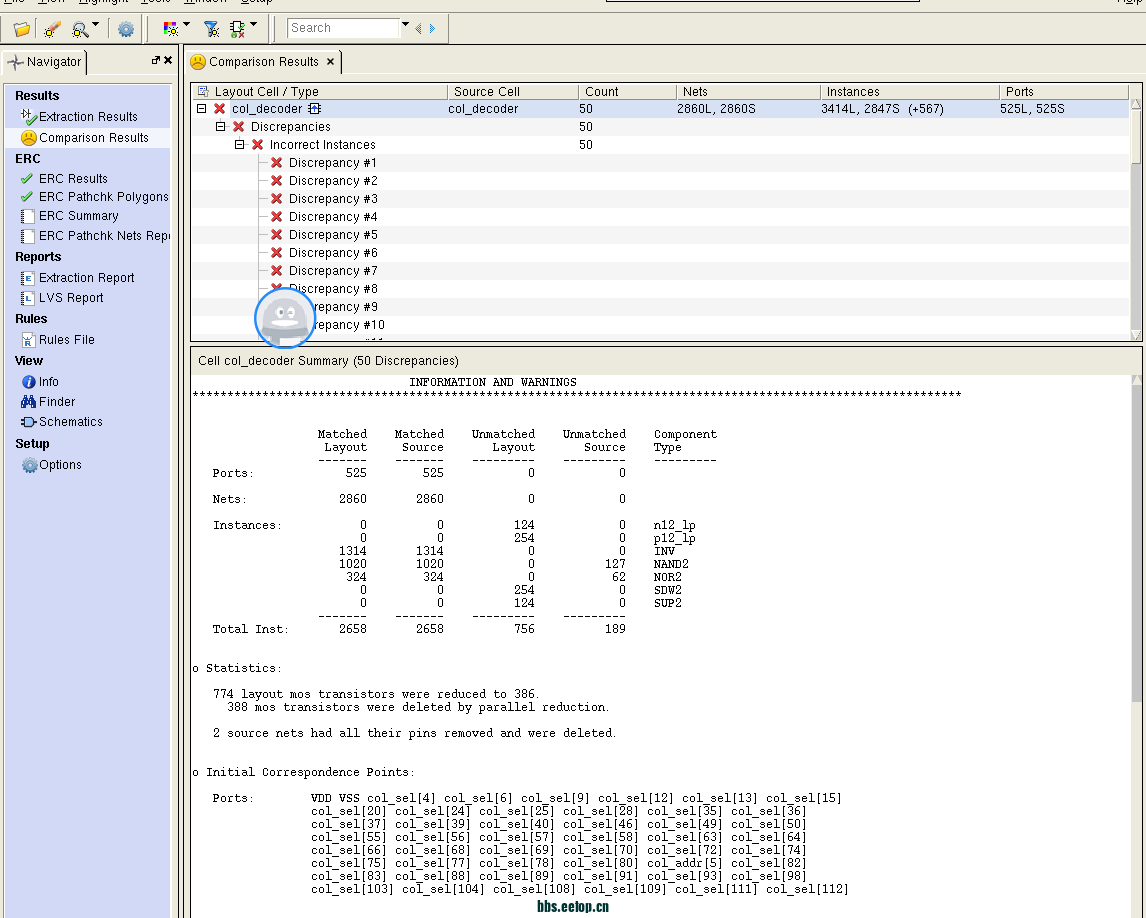Go to next search result arrow

point(432,29)
